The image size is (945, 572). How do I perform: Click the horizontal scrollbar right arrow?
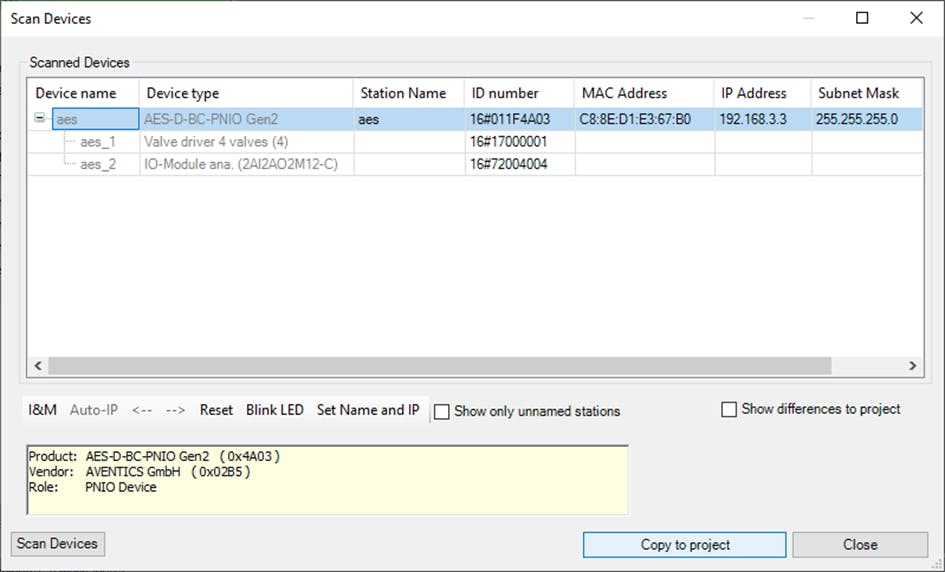coord(911,367)
